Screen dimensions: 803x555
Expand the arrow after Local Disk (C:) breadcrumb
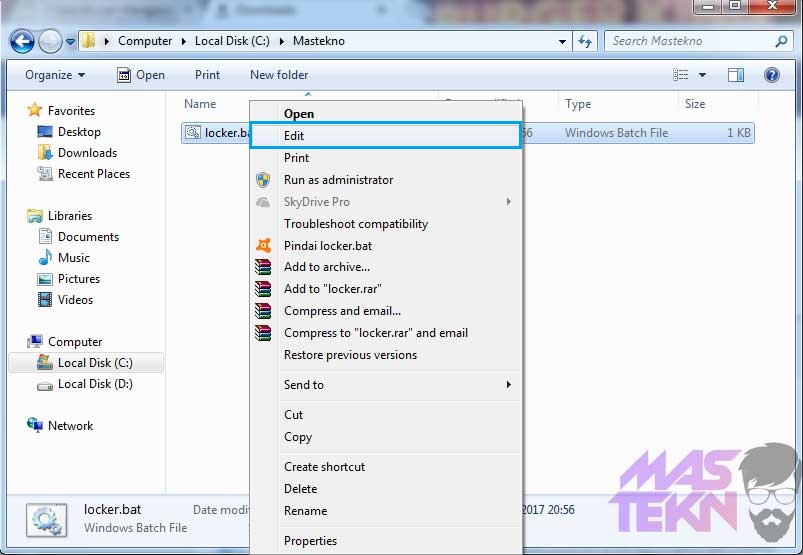point(281,41)
